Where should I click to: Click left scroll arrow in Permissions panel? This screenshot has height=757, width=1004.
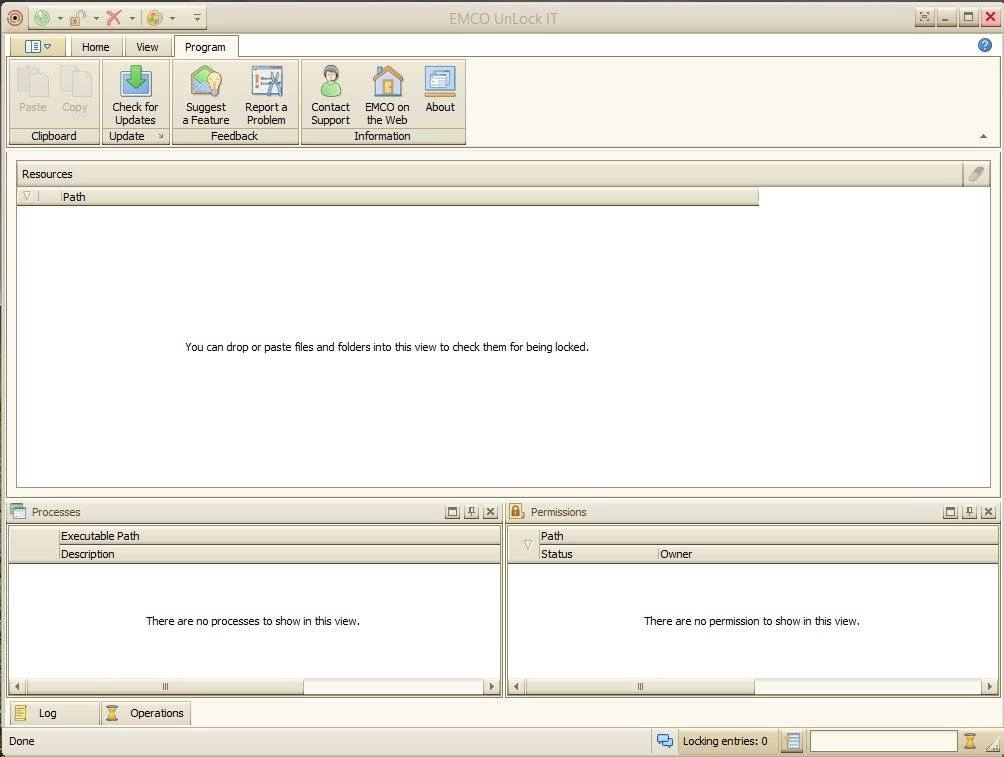516,687
